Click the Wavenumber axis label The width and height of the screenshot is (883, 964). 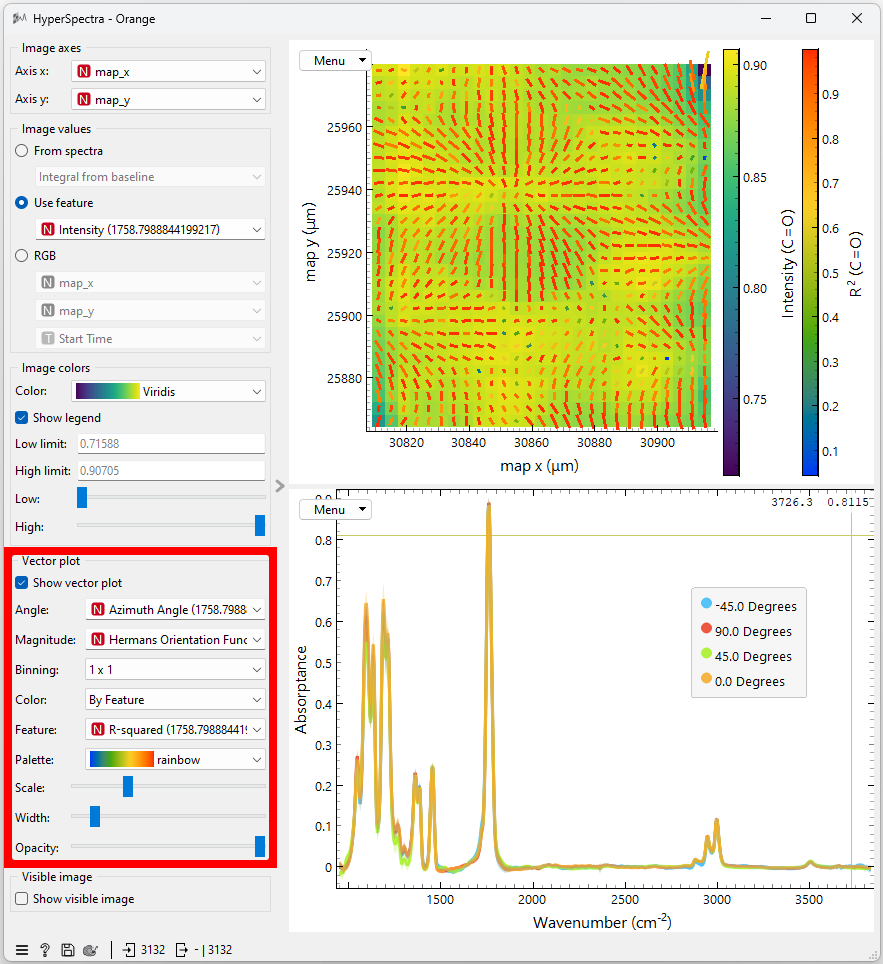click(x=602, y=922)
